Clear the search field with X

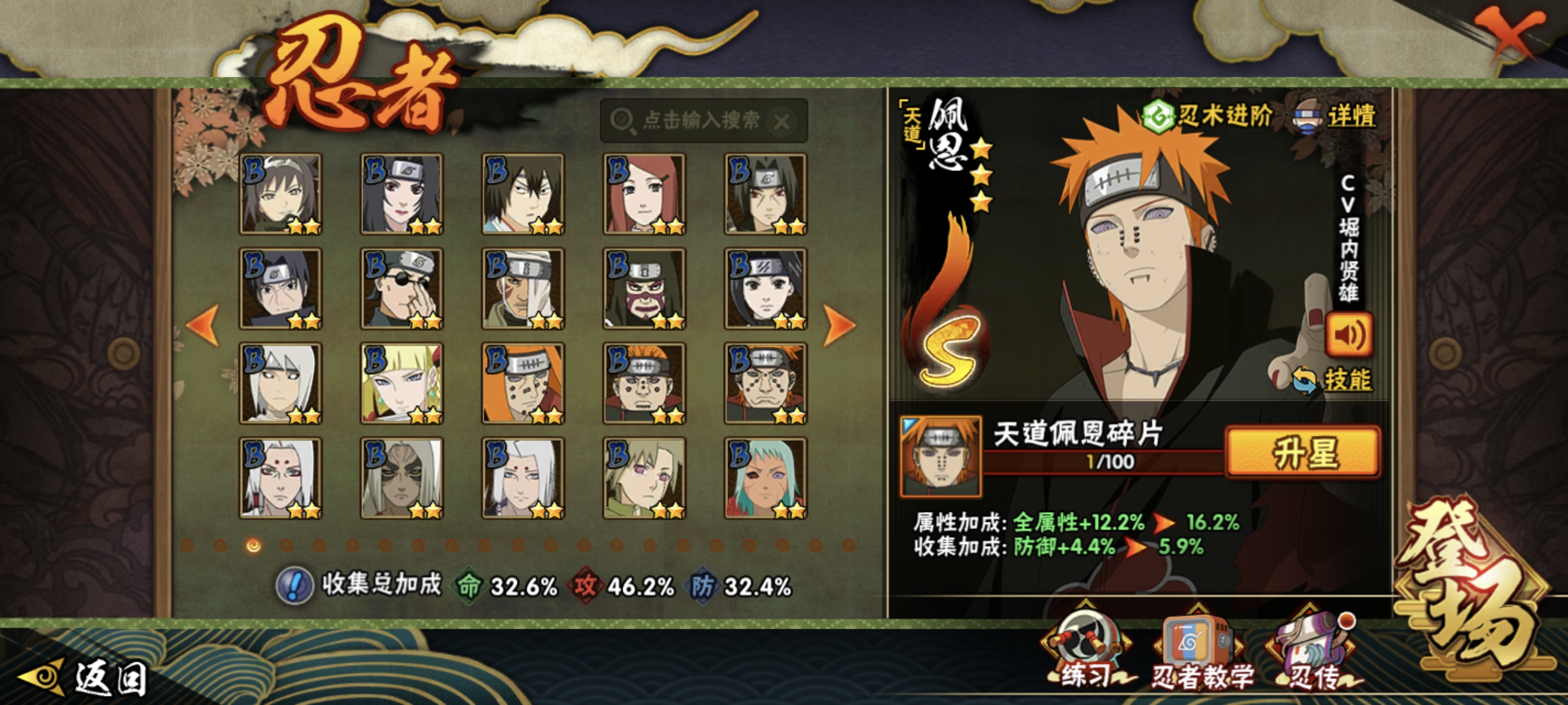click(782, 122)
